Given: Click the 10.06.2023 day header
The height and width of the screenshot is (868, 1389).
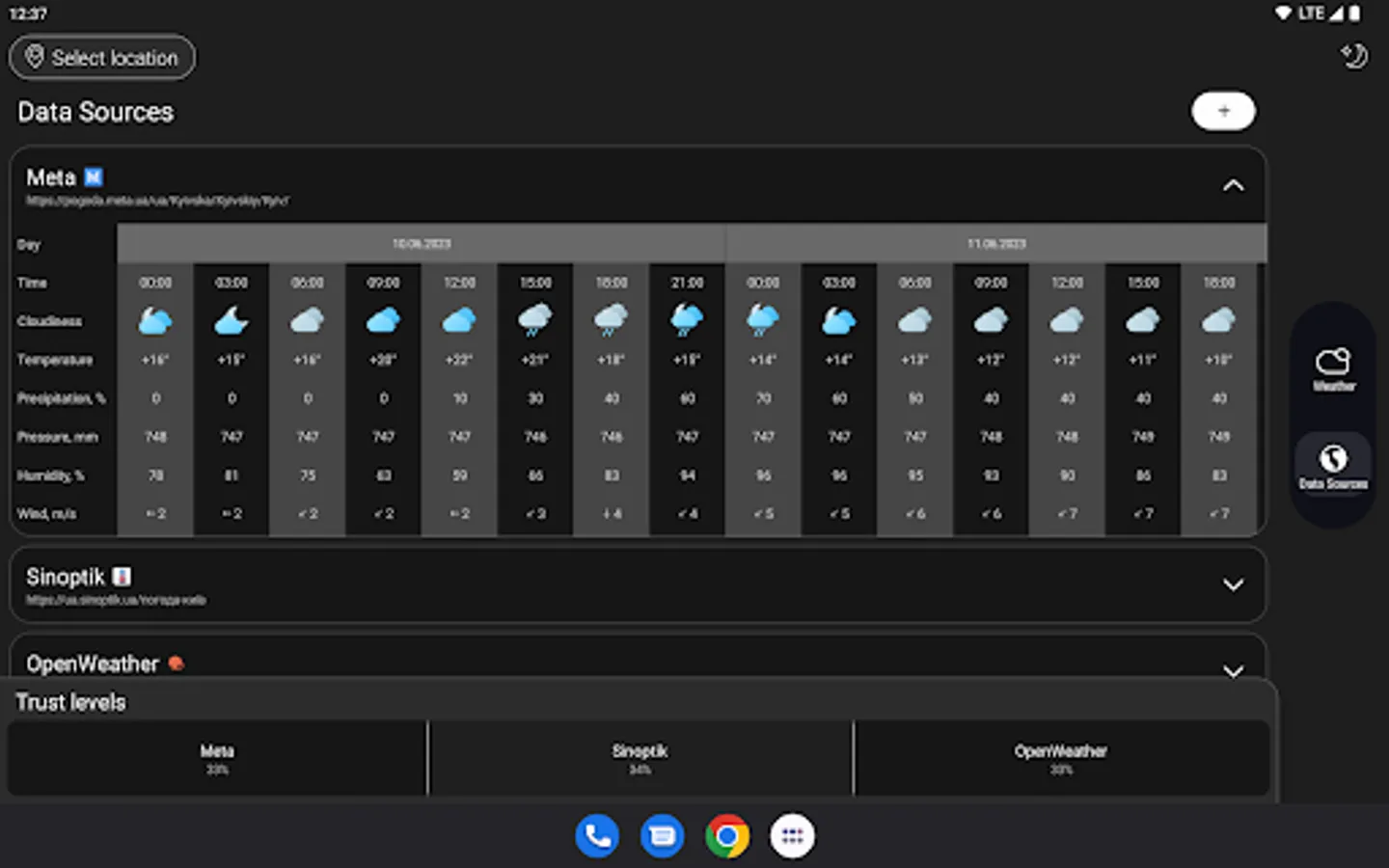Looking at the screenshot, I should tap(422, 244).
